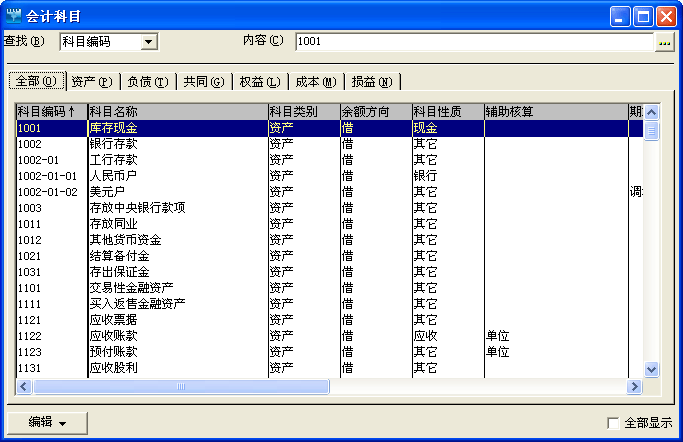Click the 会计科目 window title icon

coord(14,15)
